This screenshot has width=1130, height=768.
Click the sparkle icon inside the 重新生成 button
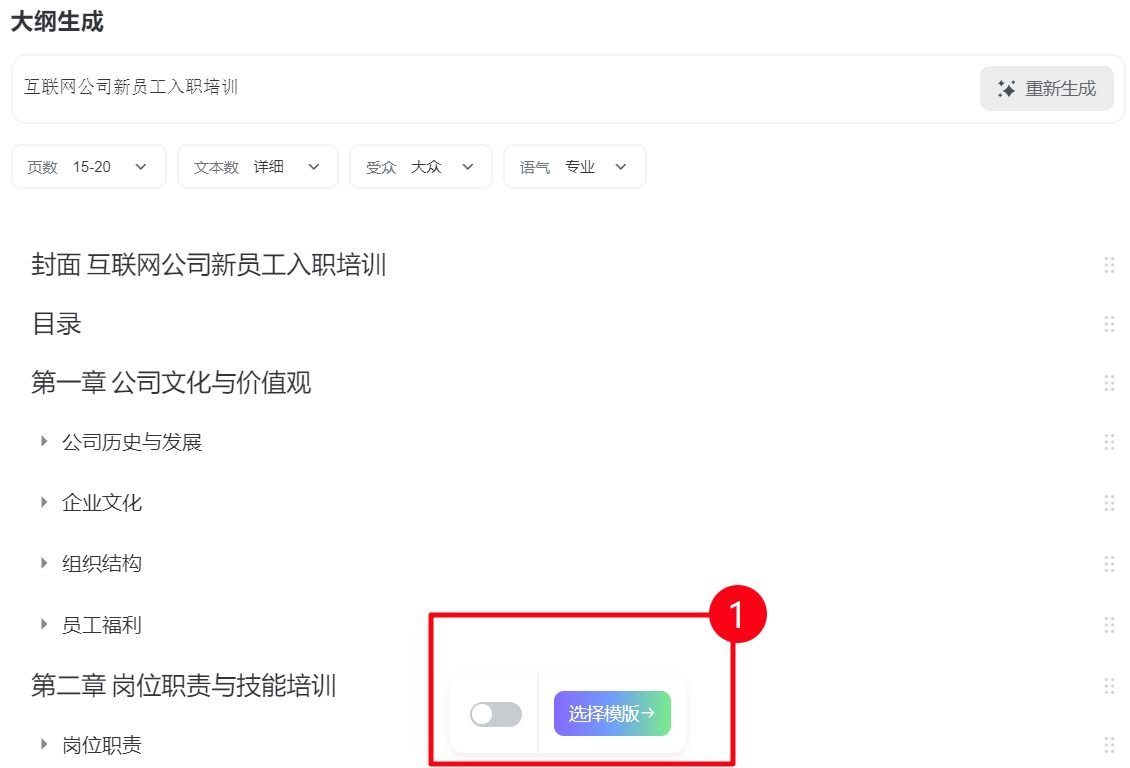(1005, 89)
